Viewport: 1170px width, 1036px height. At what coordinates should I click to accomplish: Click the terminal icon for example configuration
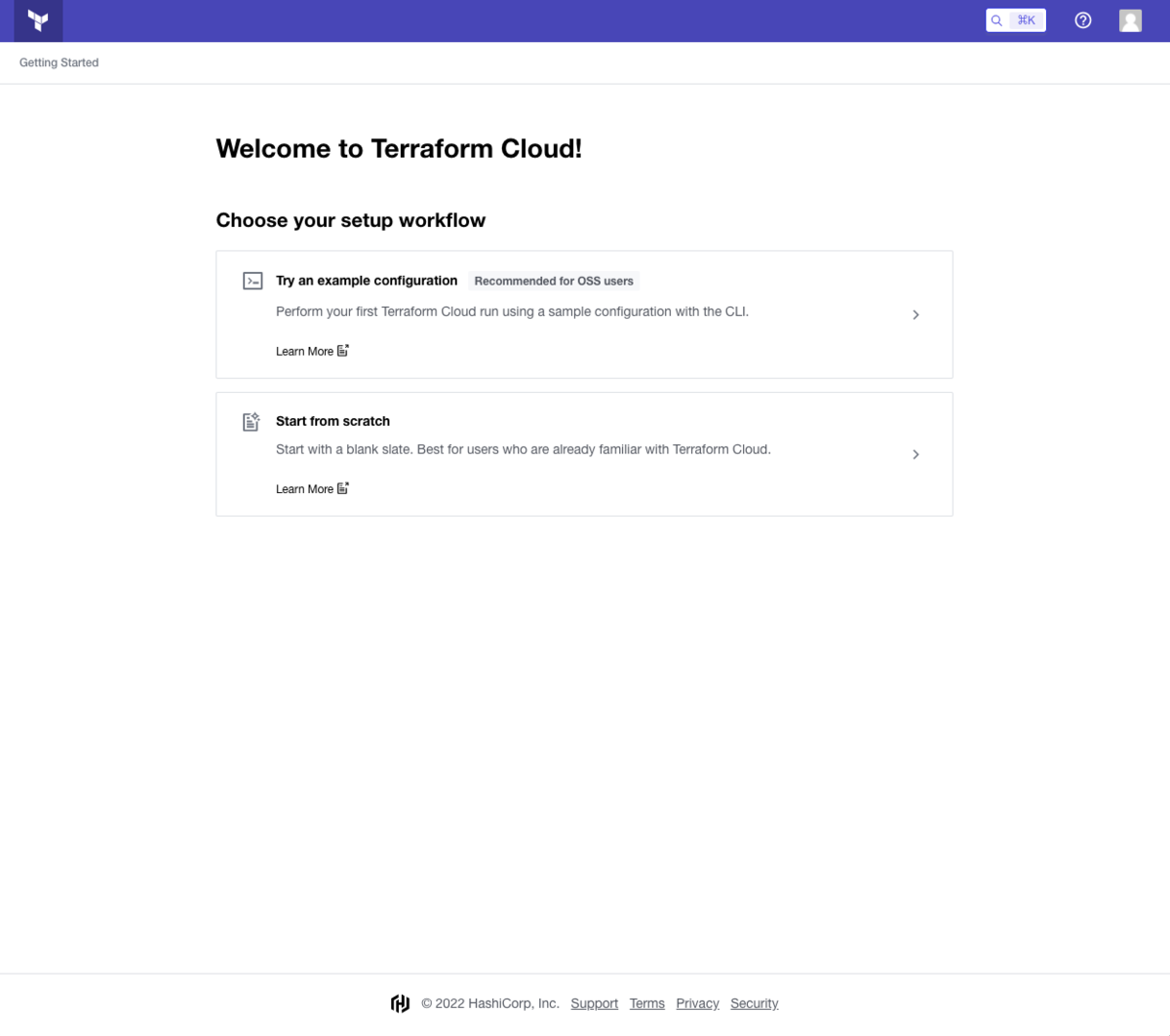[253, 281]
